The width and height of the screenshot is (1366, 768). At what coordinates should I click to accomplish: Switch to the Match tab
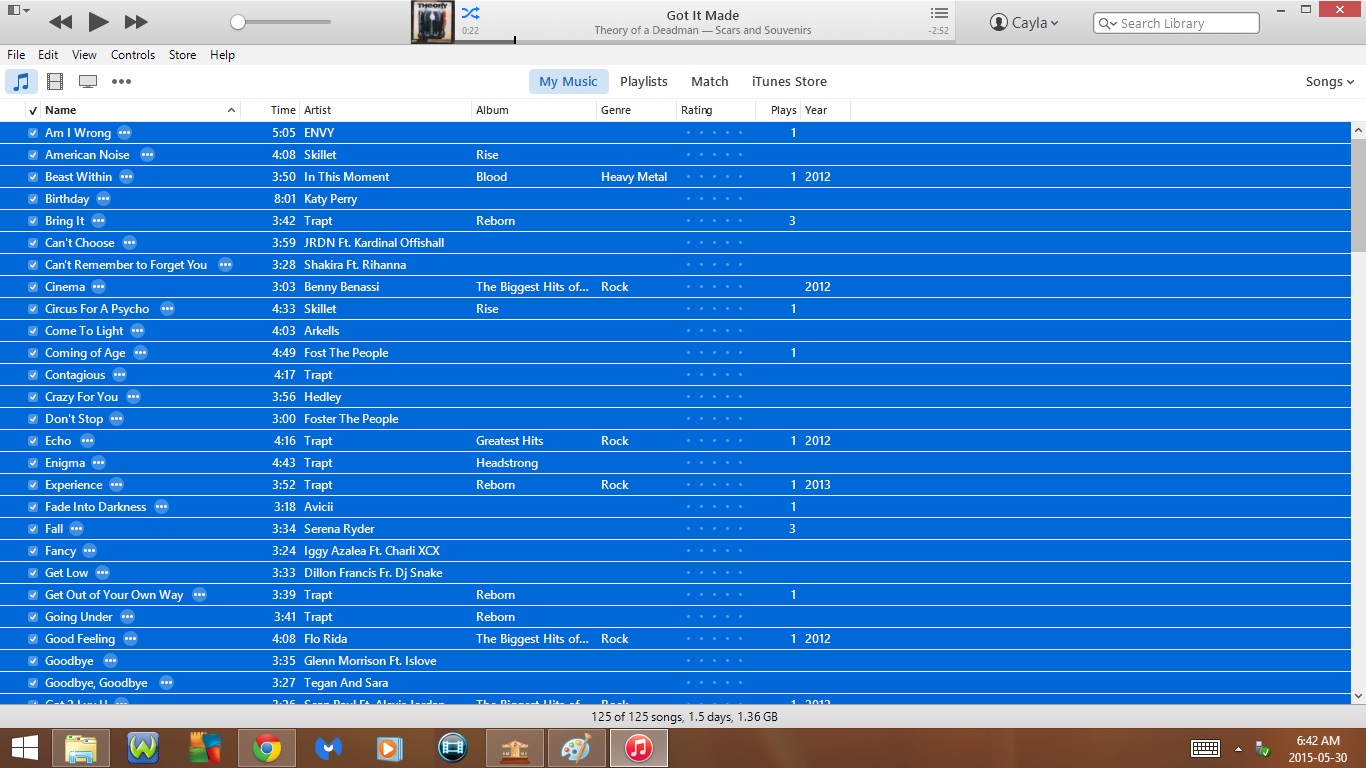coord(710,82)
